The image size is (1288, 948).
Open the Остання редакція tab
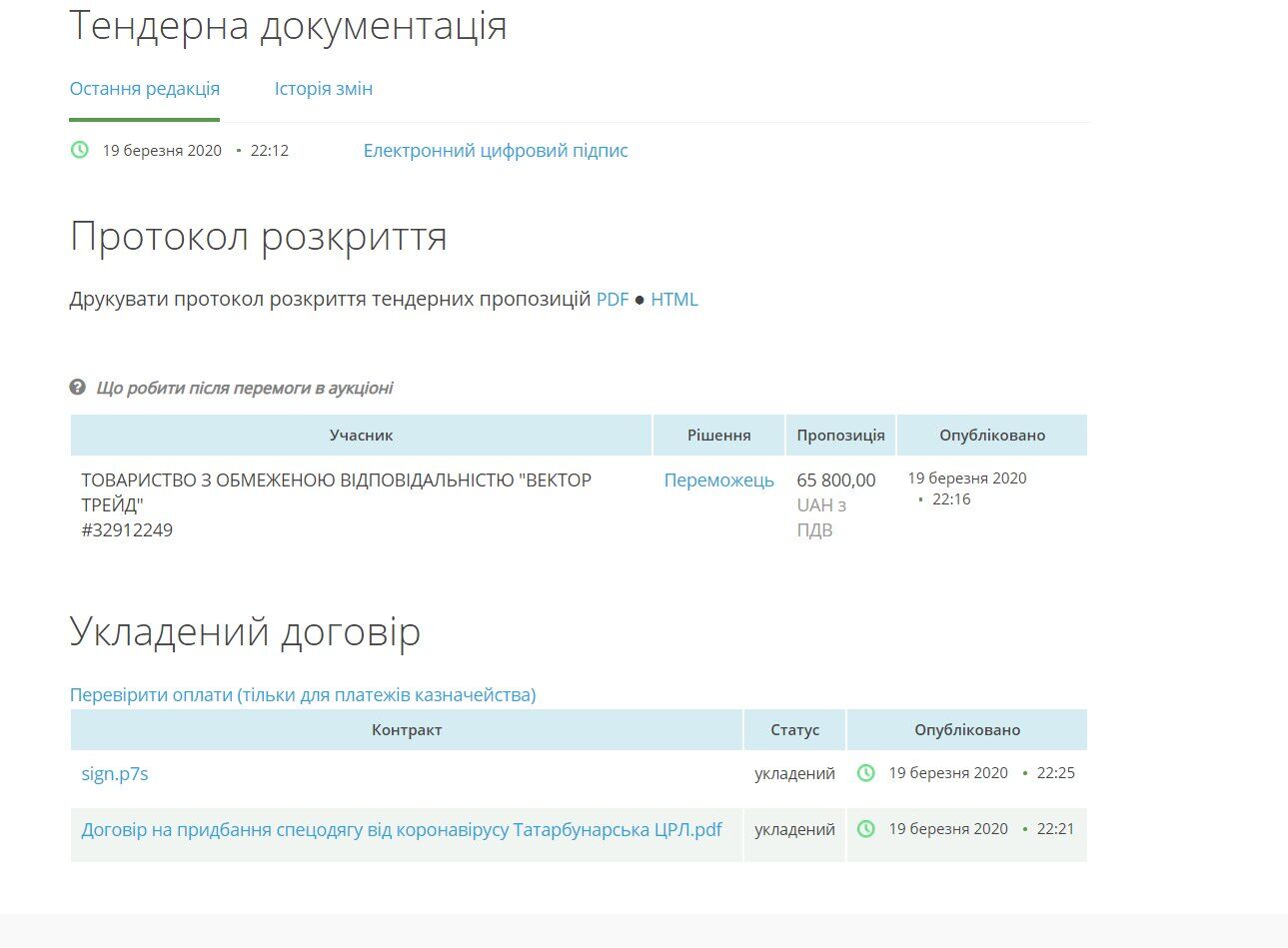145,88
